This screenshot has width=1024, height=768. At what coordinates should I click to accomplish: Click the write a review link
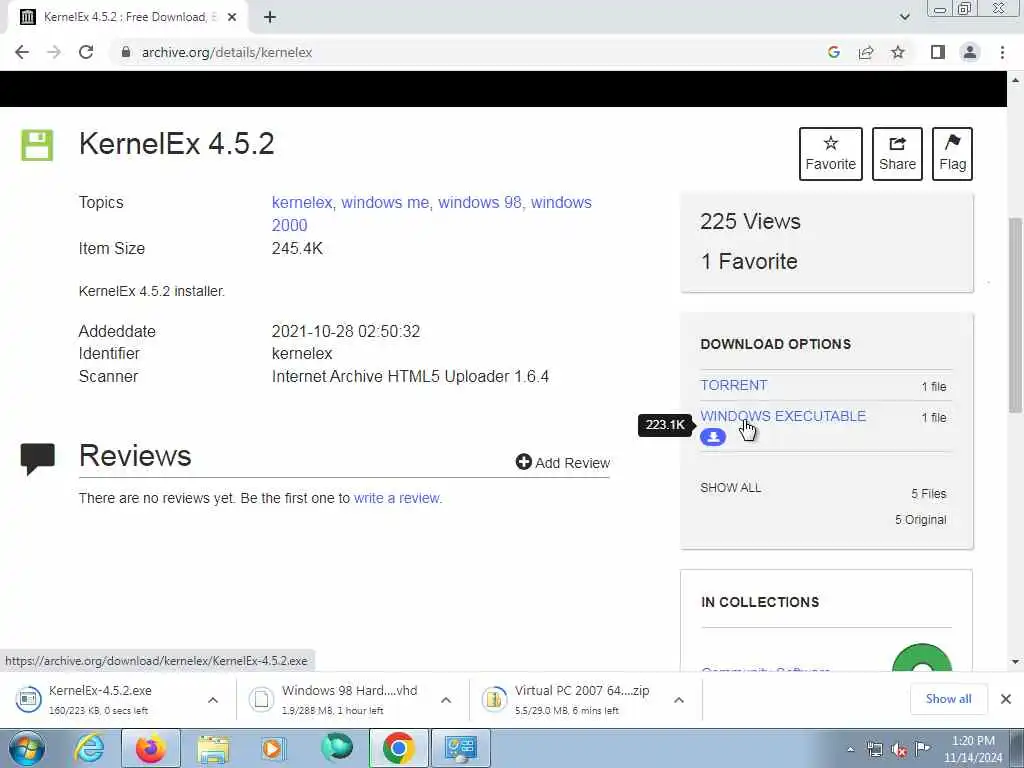click(396, 498)
